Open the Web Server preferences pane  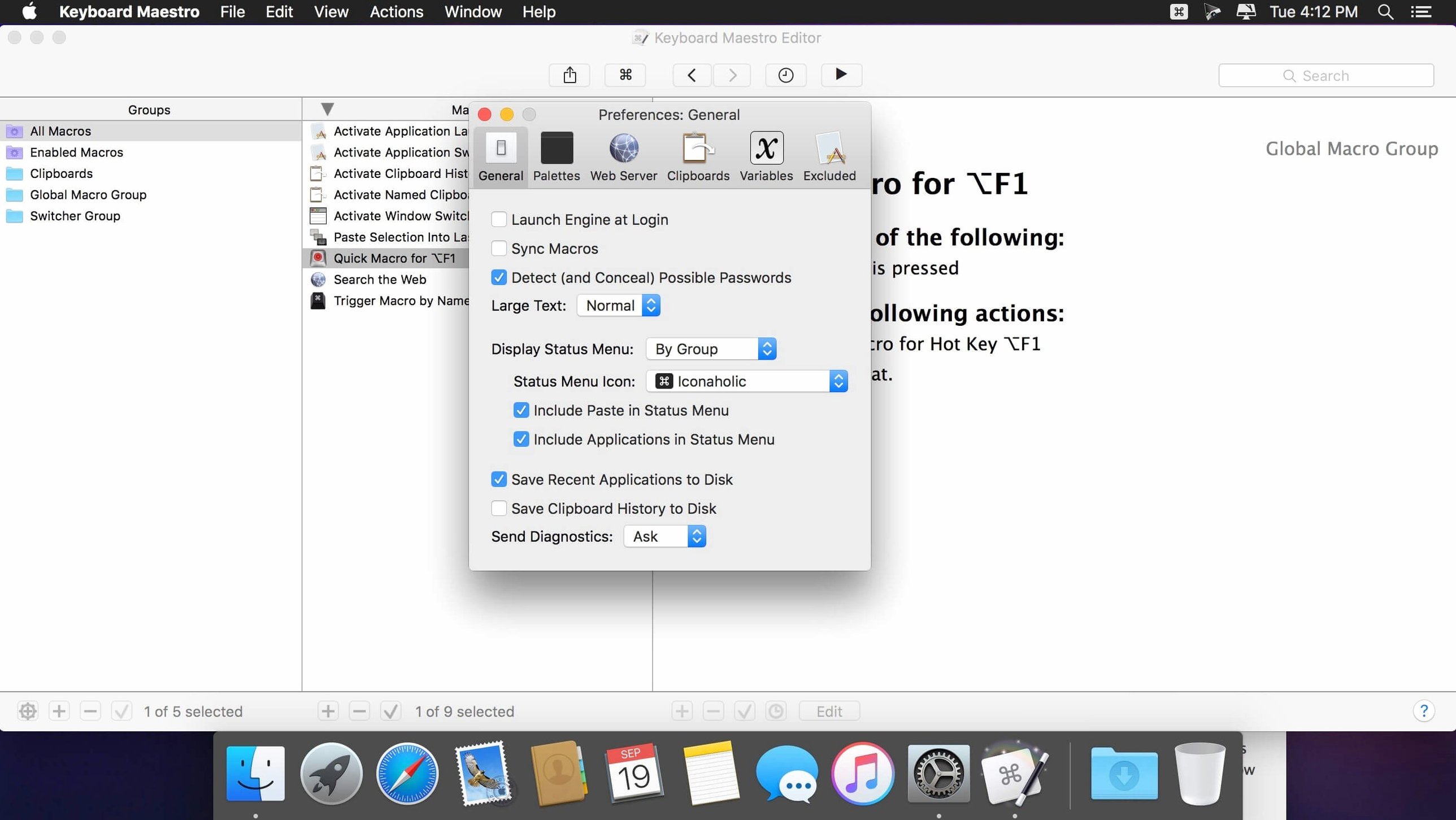click(x=623, y=156)
